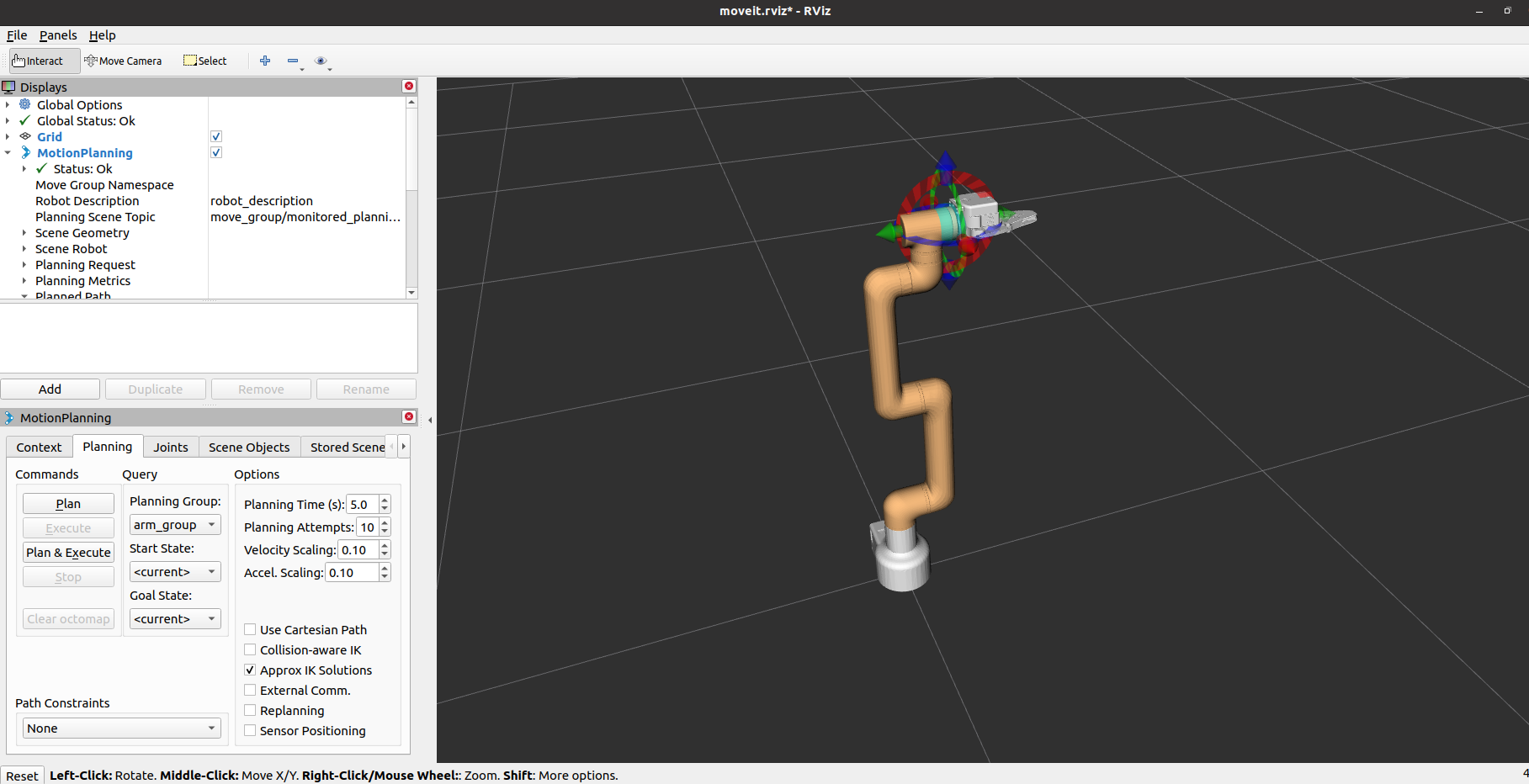Click the minus remove-tool icon
The width and height of the screenshot is (1529, 784).
pyautogui.click(x=293, y=61)
